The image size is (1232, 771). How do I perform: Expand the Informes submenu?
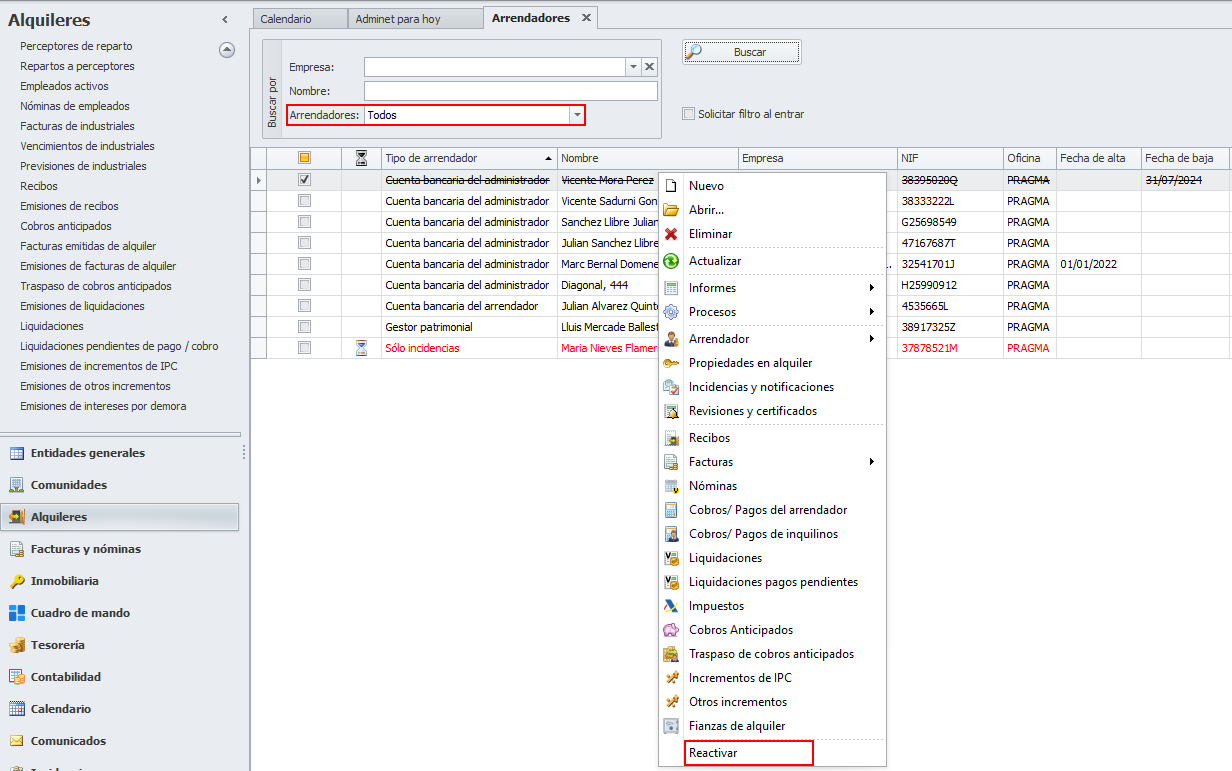(872, 288)
